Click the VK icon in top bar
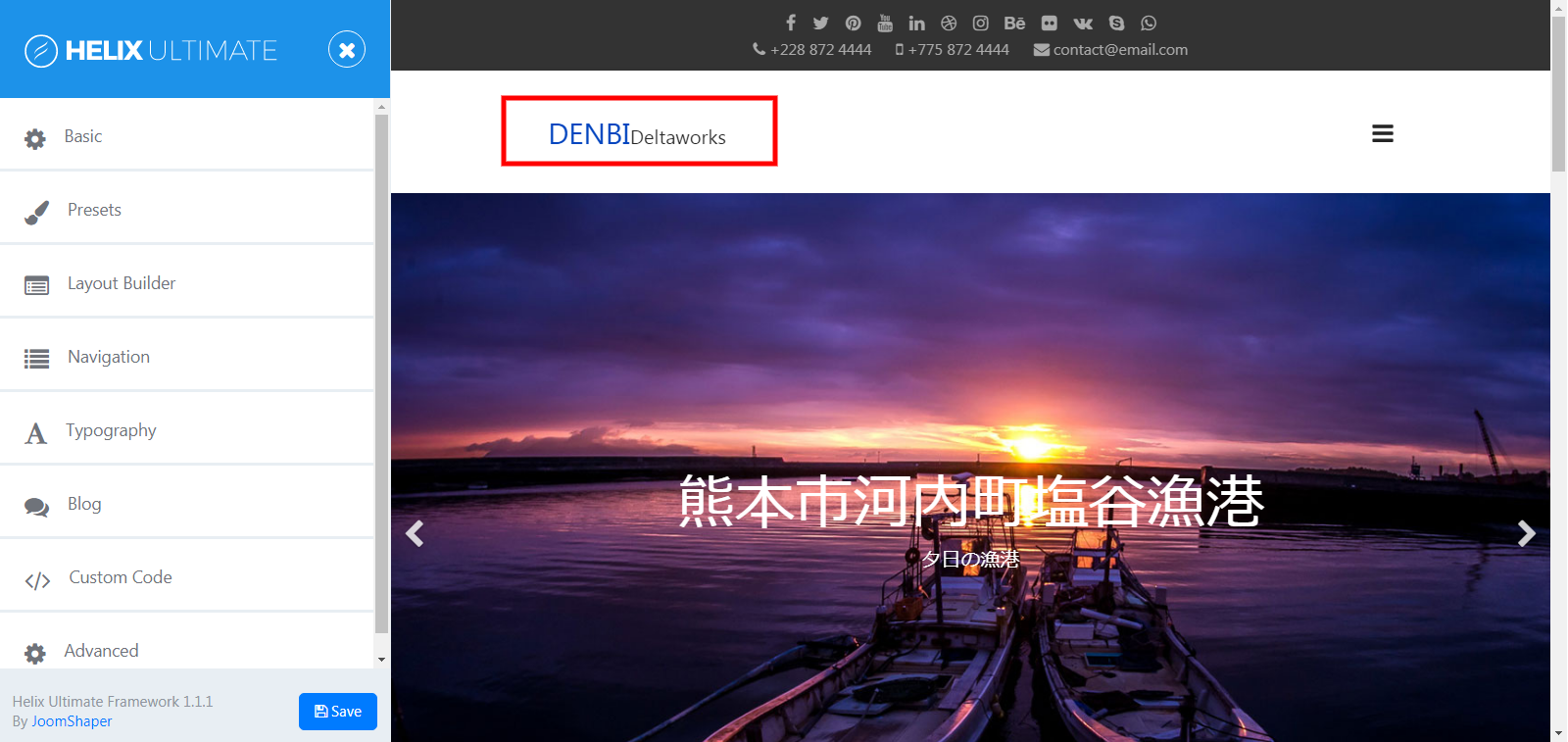 click(x=1083, y=23)
